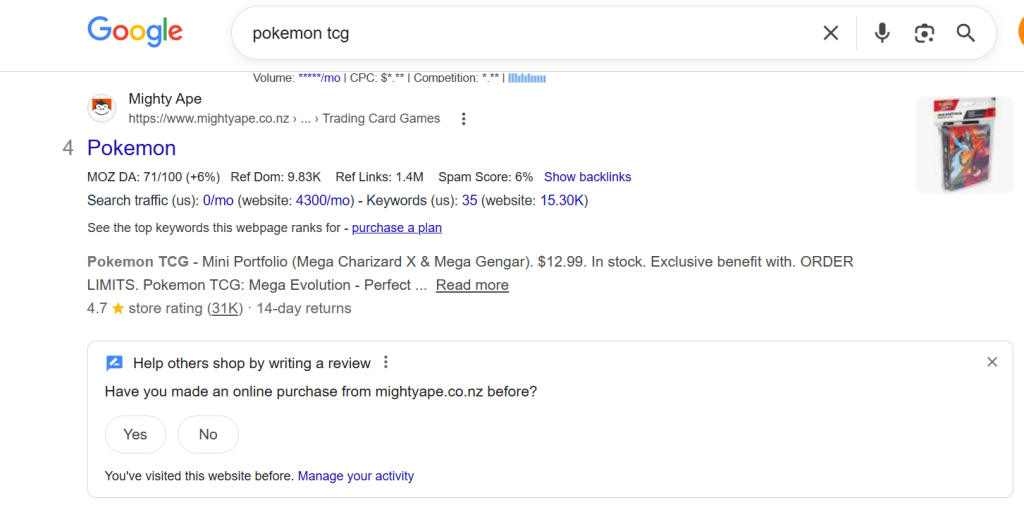The width and height of the screenshot is (1024, 517).
Task: Click the Mighty Ape favicon
Action: (102, 108)
